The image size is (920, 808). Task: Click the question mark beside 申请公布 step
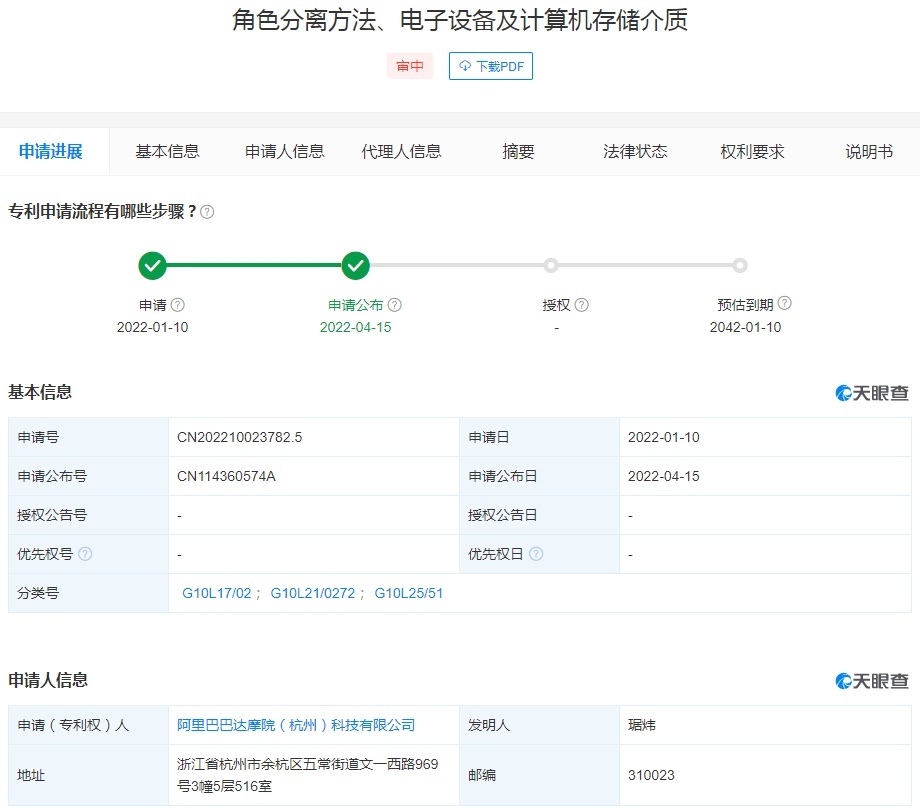pos(394,305)
